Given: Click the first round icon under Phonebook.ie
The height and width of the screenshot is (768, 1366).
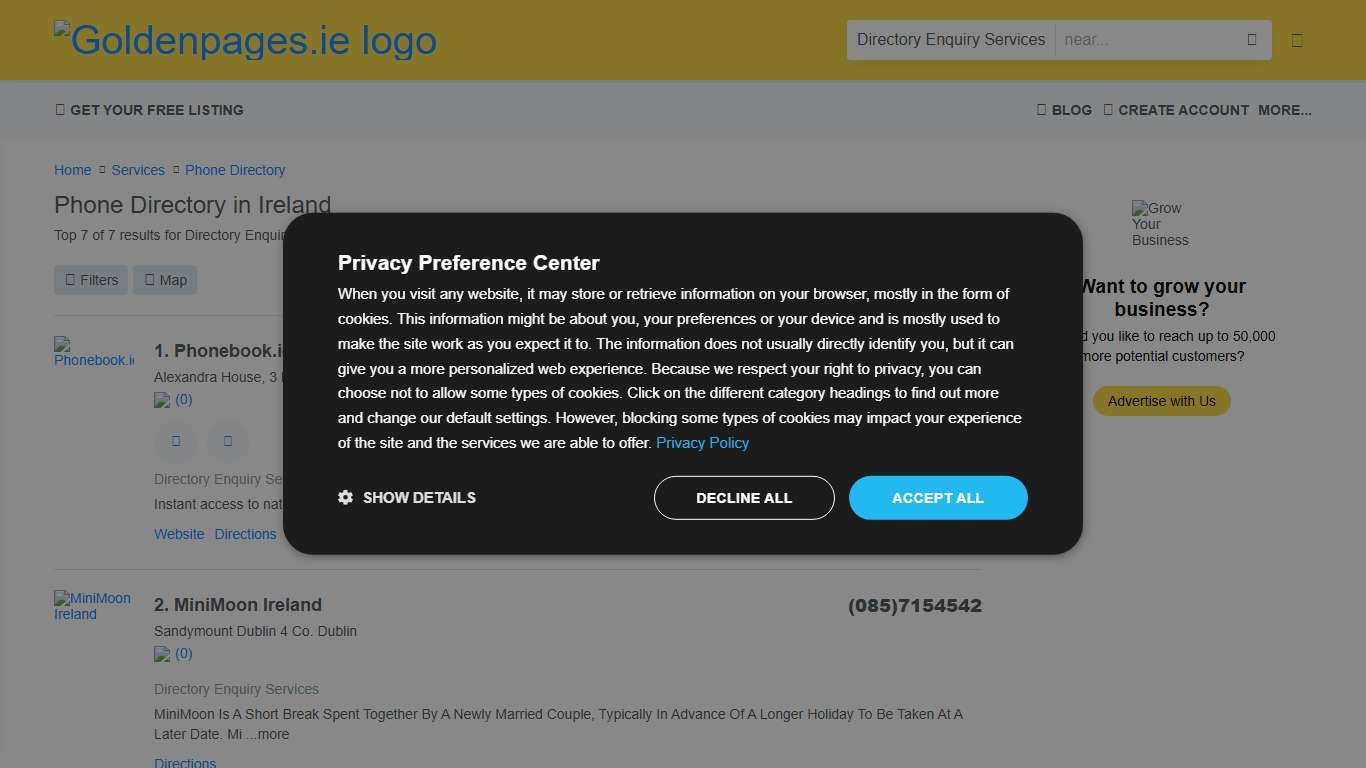Looking at the screenshot, I should click(x=176, y=441).
